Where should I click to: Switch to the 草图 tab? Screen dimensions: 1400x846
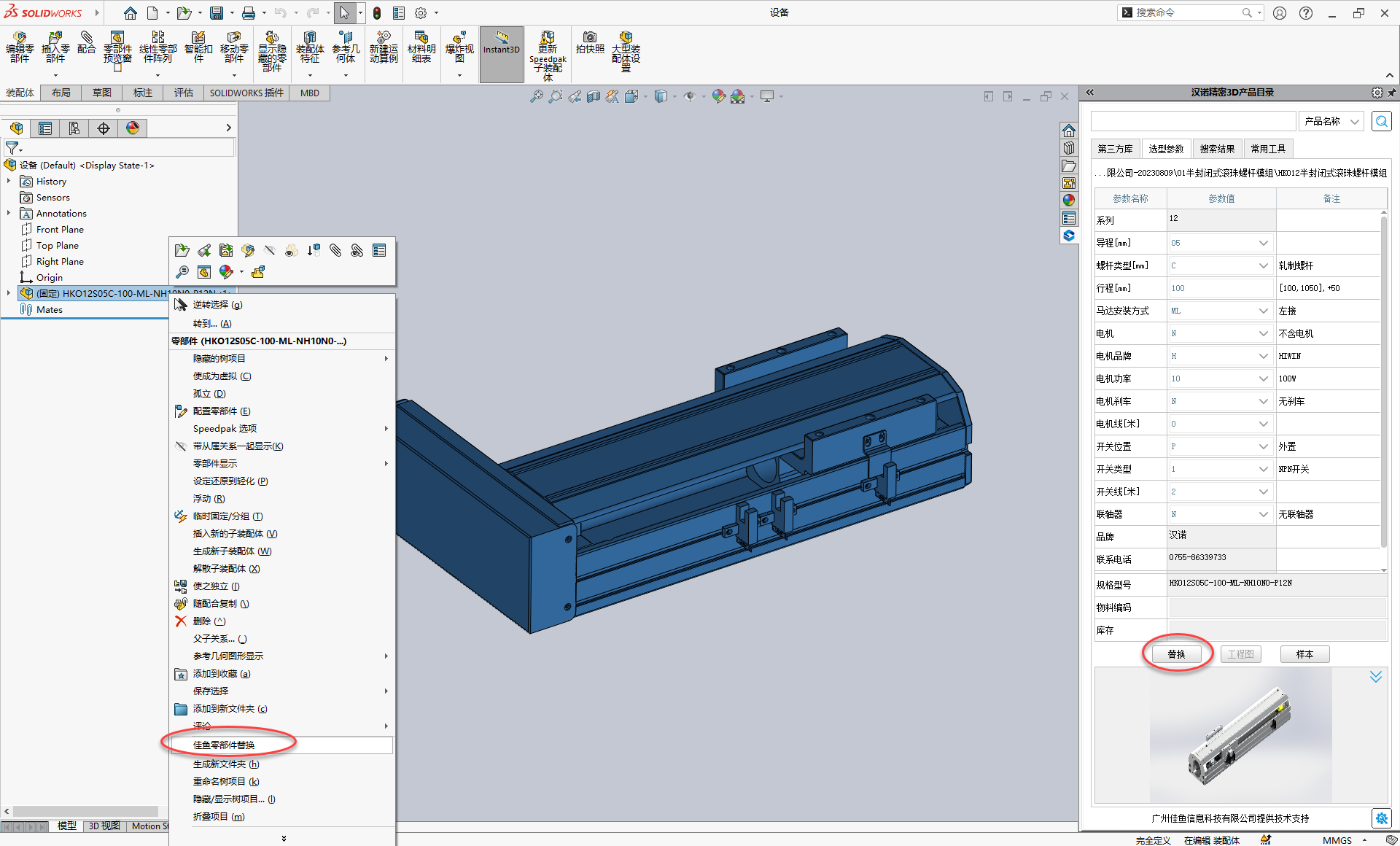tap(102, 93)
